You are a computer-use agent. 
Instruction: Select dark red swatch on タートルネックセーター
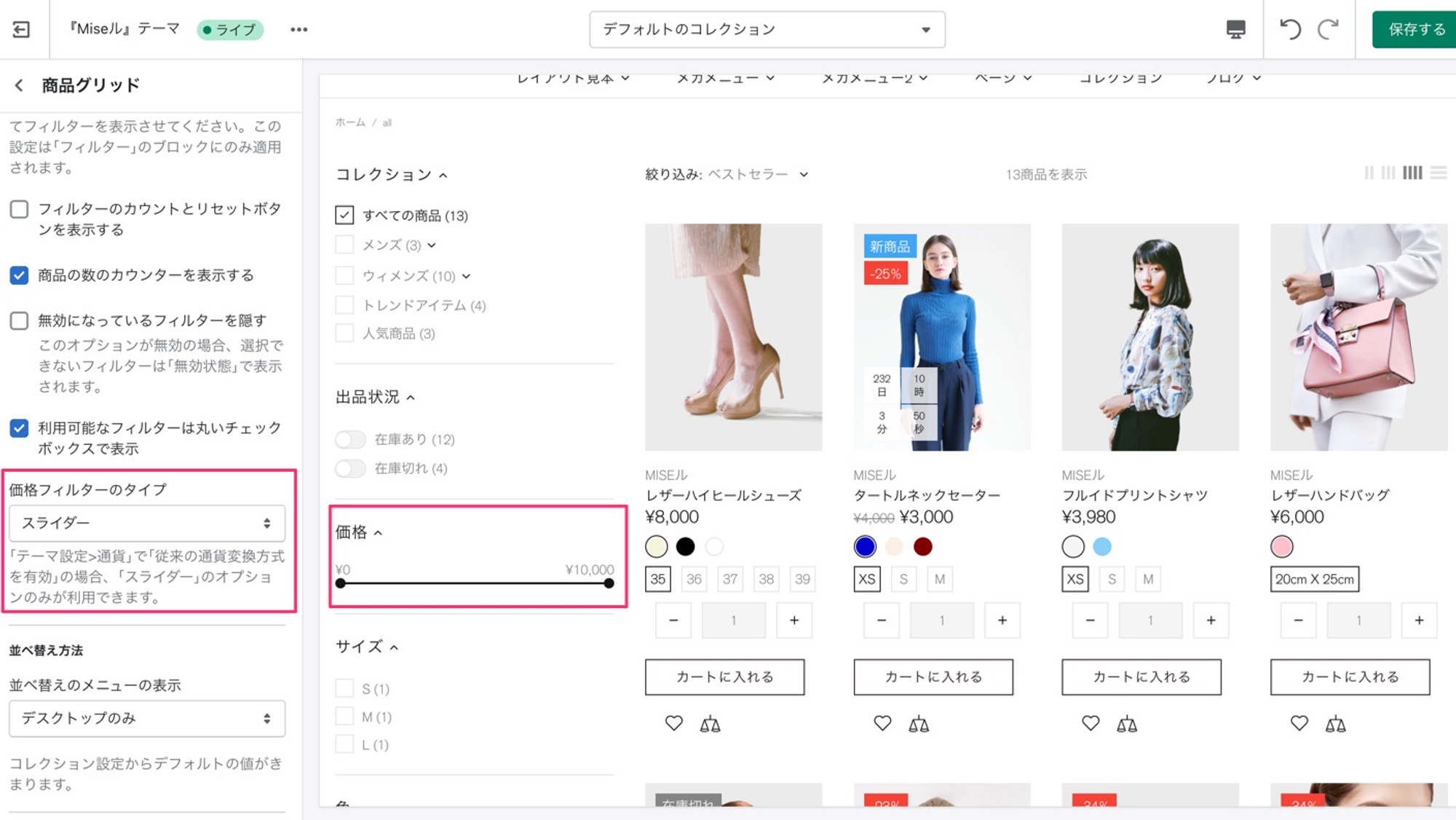tap(922, 546)
